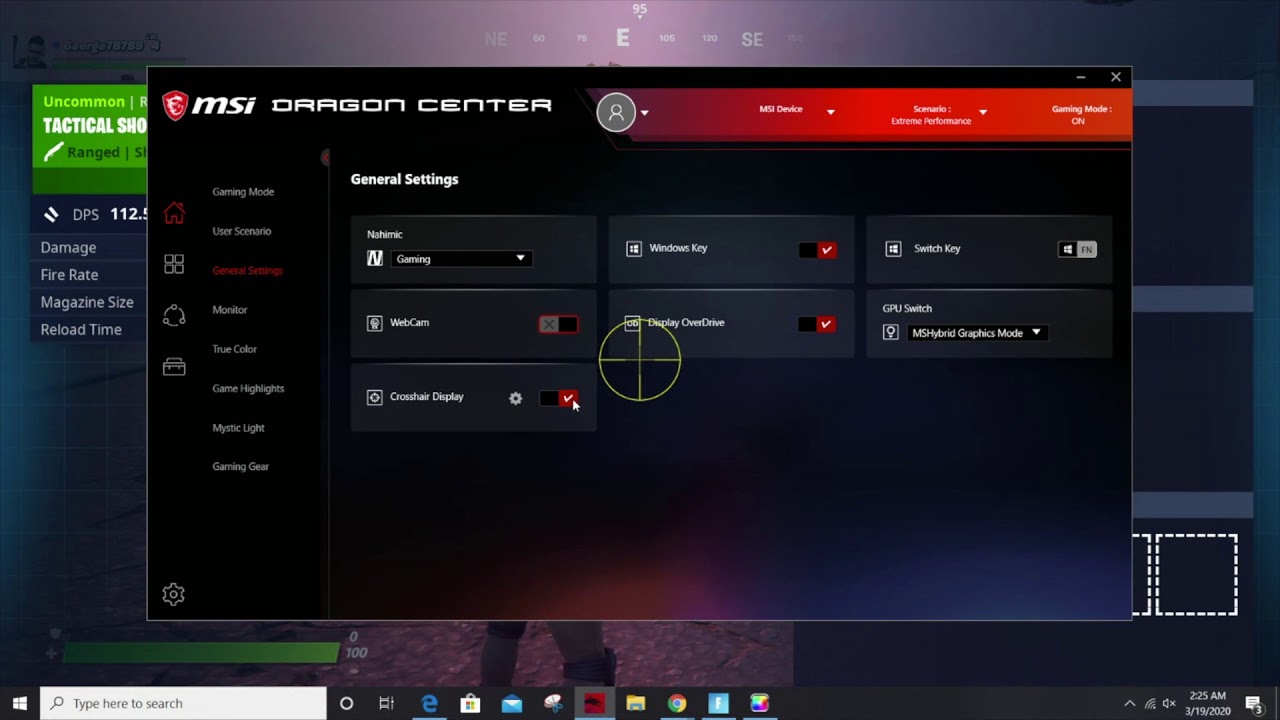
Task: Open the Windows Start menu
Action: click(x=20, y=703)
